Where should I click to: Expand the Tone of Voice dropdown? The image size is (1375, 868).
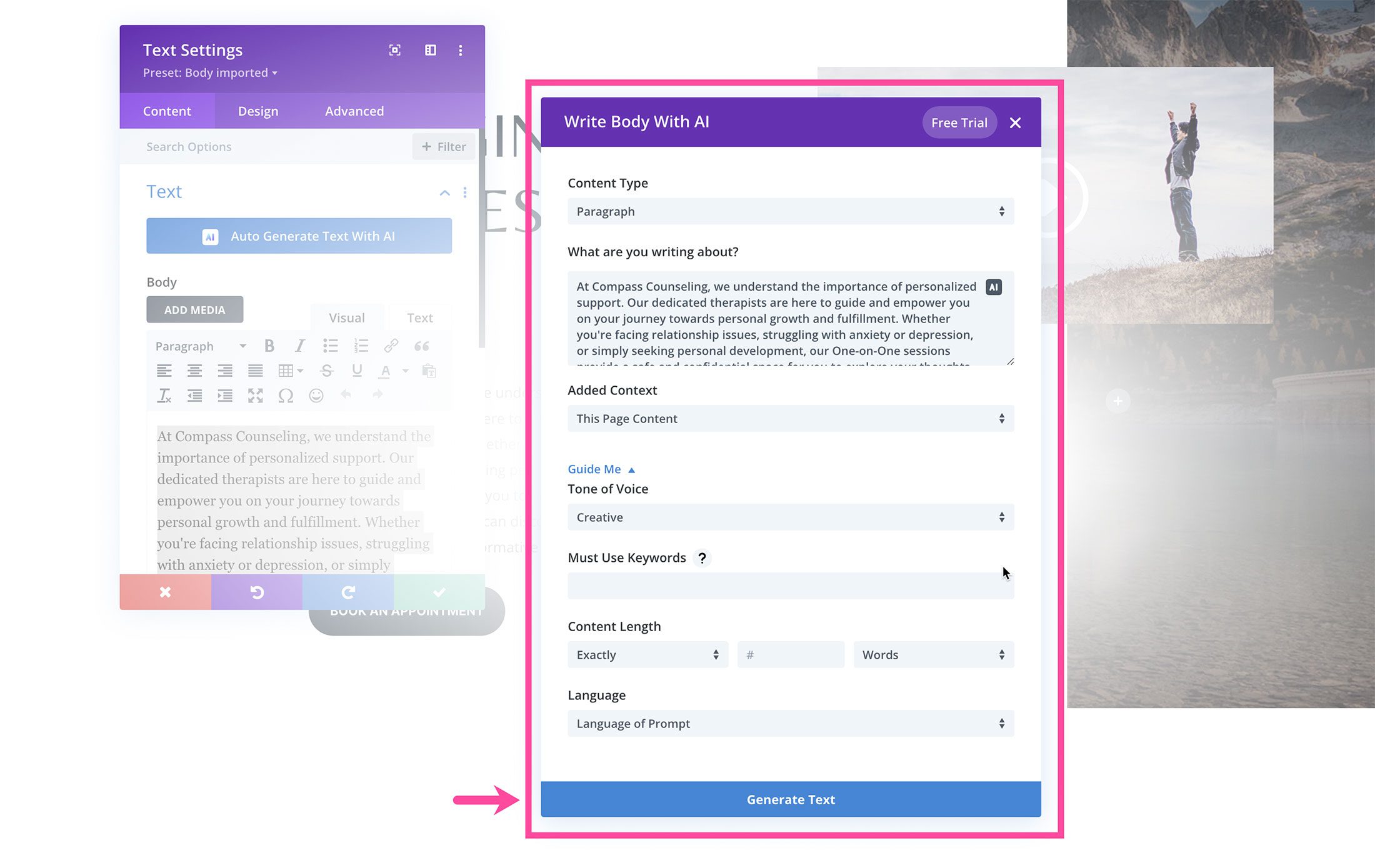790,517
